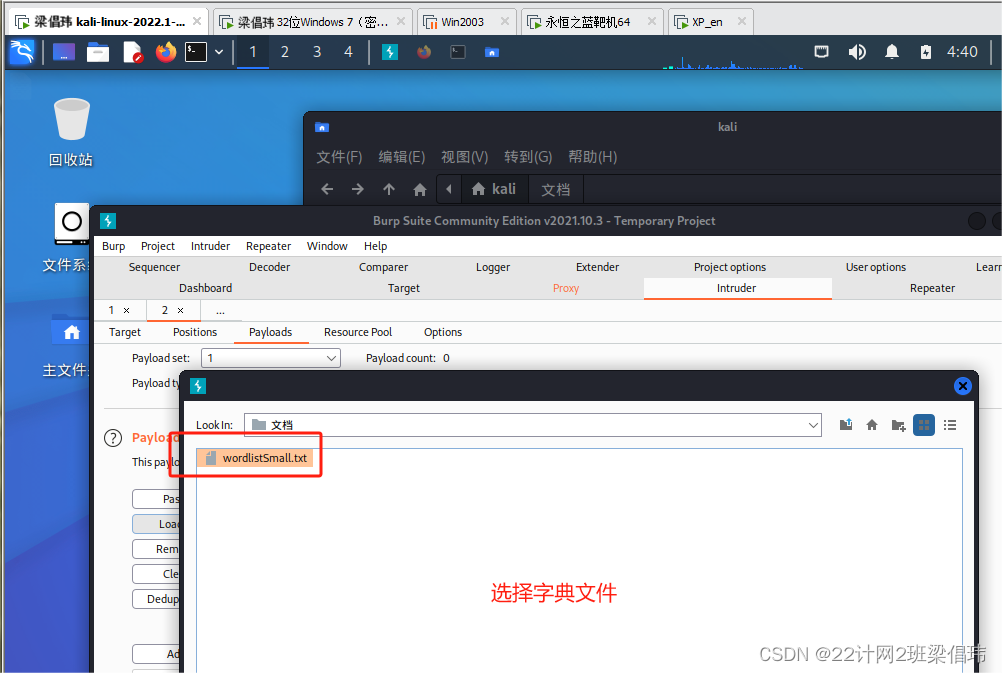Screen dimensions: 1002x673
Task: Click back arrow in file manager
Action: point(327,189)
